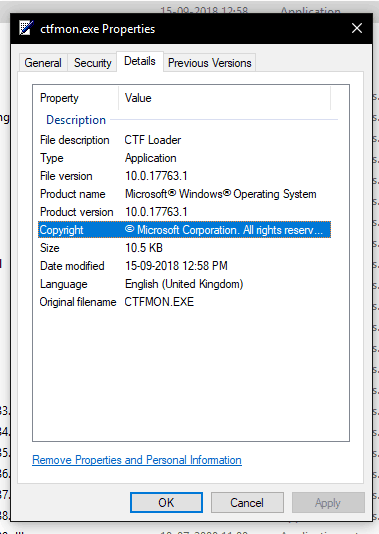Select the File description row
Image resolution: width=379 pixels, height=534 pixels.
point(184,140)
